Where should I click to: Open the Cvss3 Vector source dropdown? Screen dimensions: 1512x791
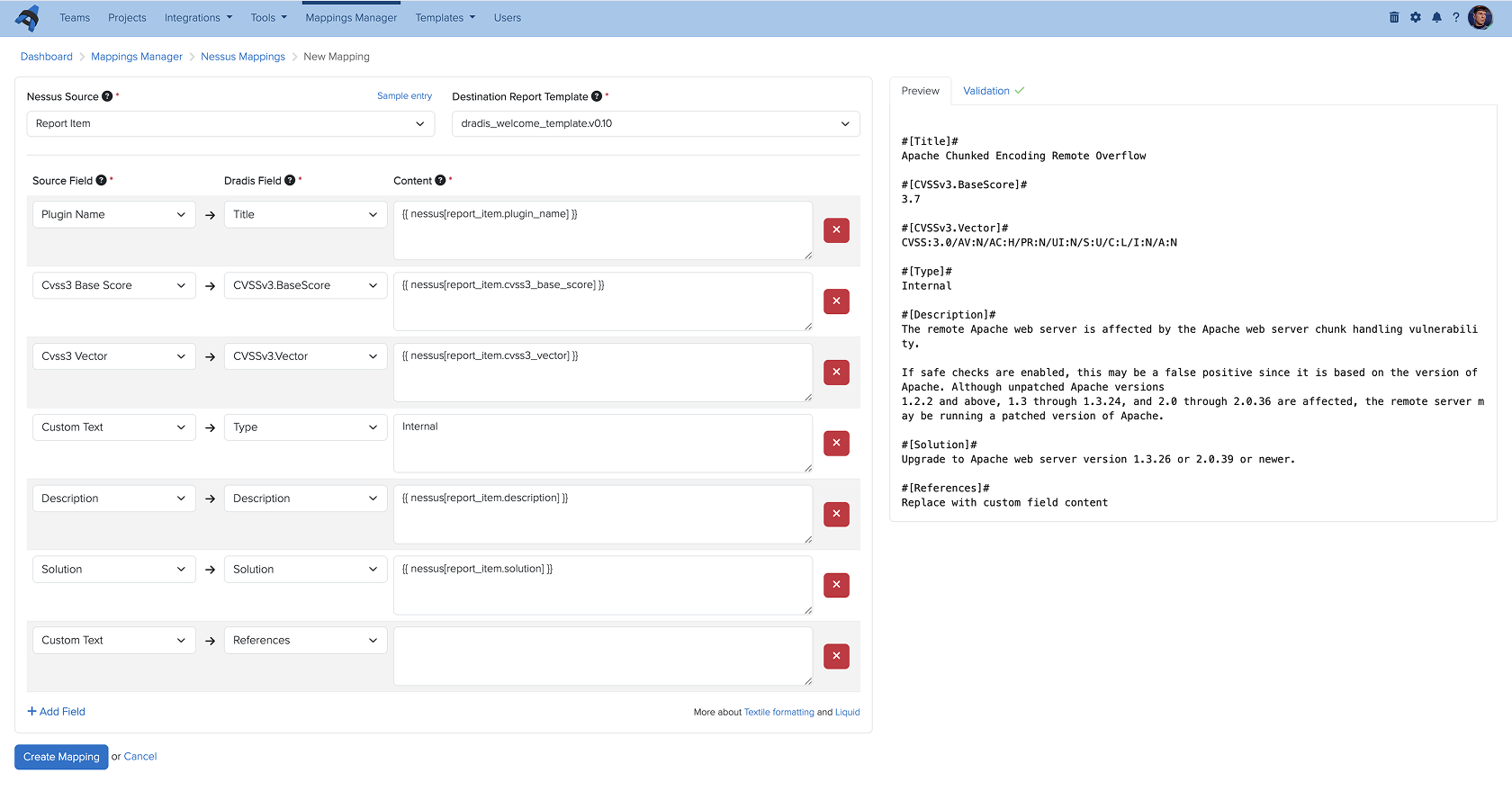coord(113,356)
